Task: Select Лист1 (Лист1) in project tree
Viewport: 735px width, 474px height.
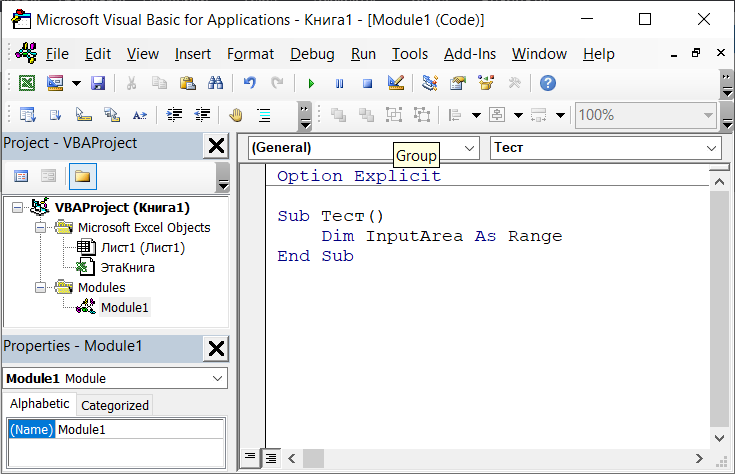Action: [142, 248]
